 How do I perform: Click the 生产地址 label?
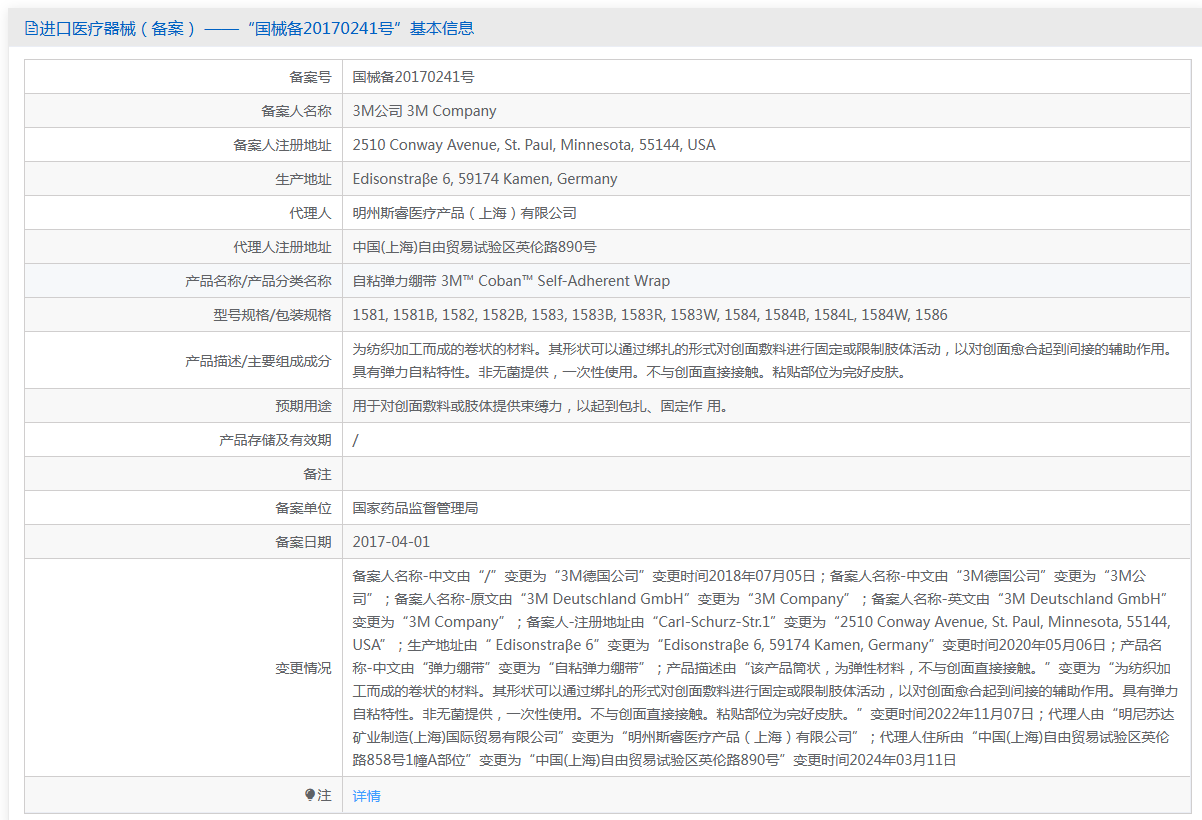(x=303, y=178)
